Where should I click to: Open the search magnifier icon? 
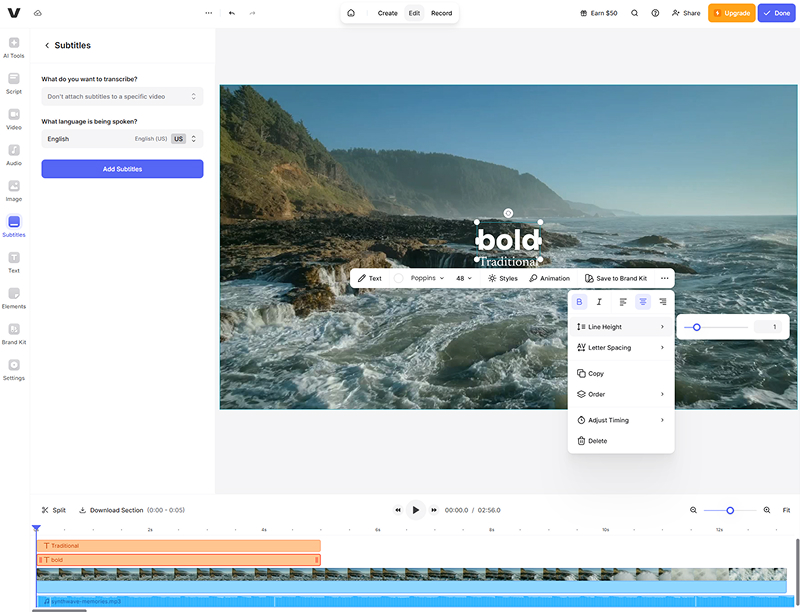(x=634, y=13)
